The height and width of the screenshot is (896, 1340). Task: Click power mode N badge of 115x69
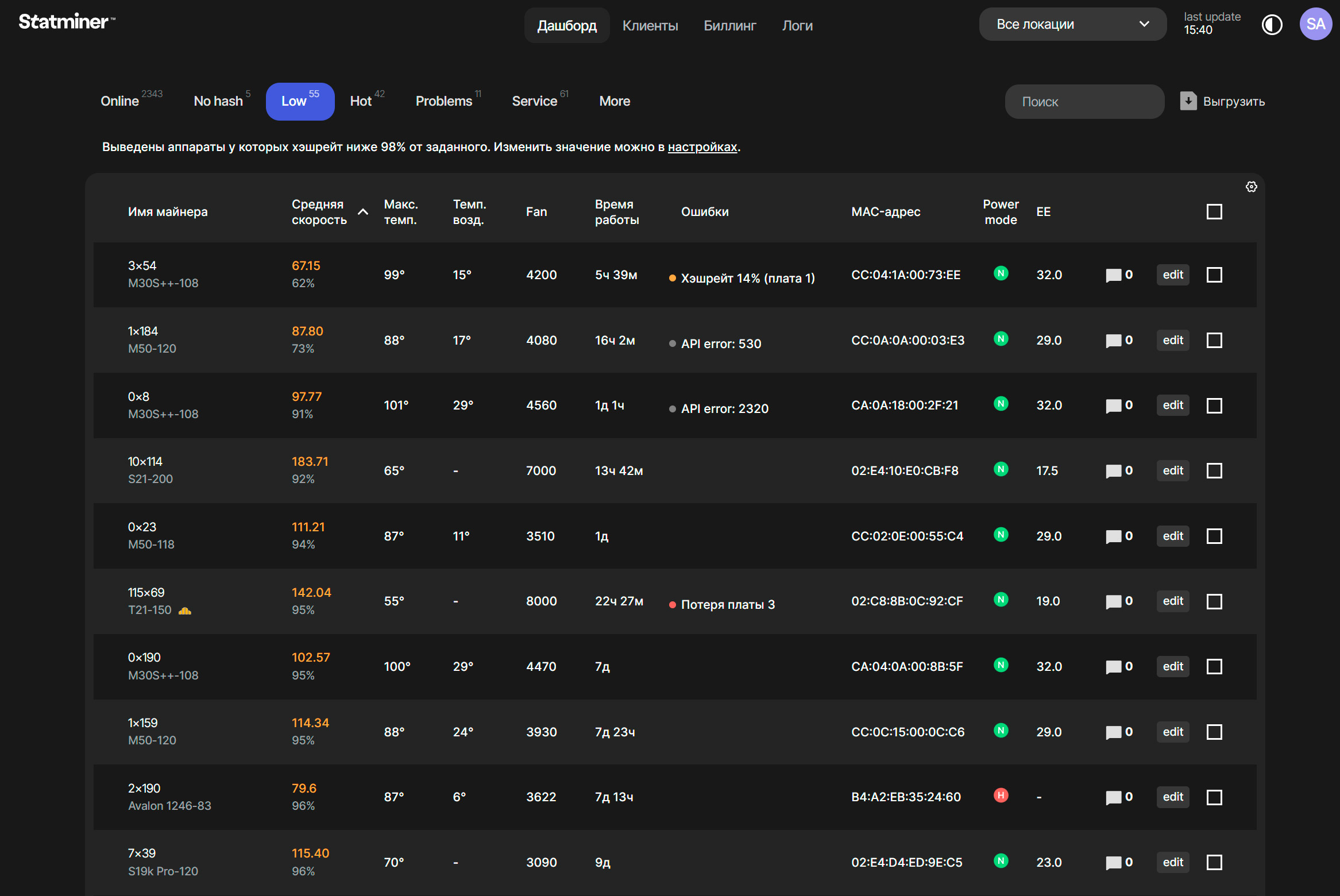1001,600
